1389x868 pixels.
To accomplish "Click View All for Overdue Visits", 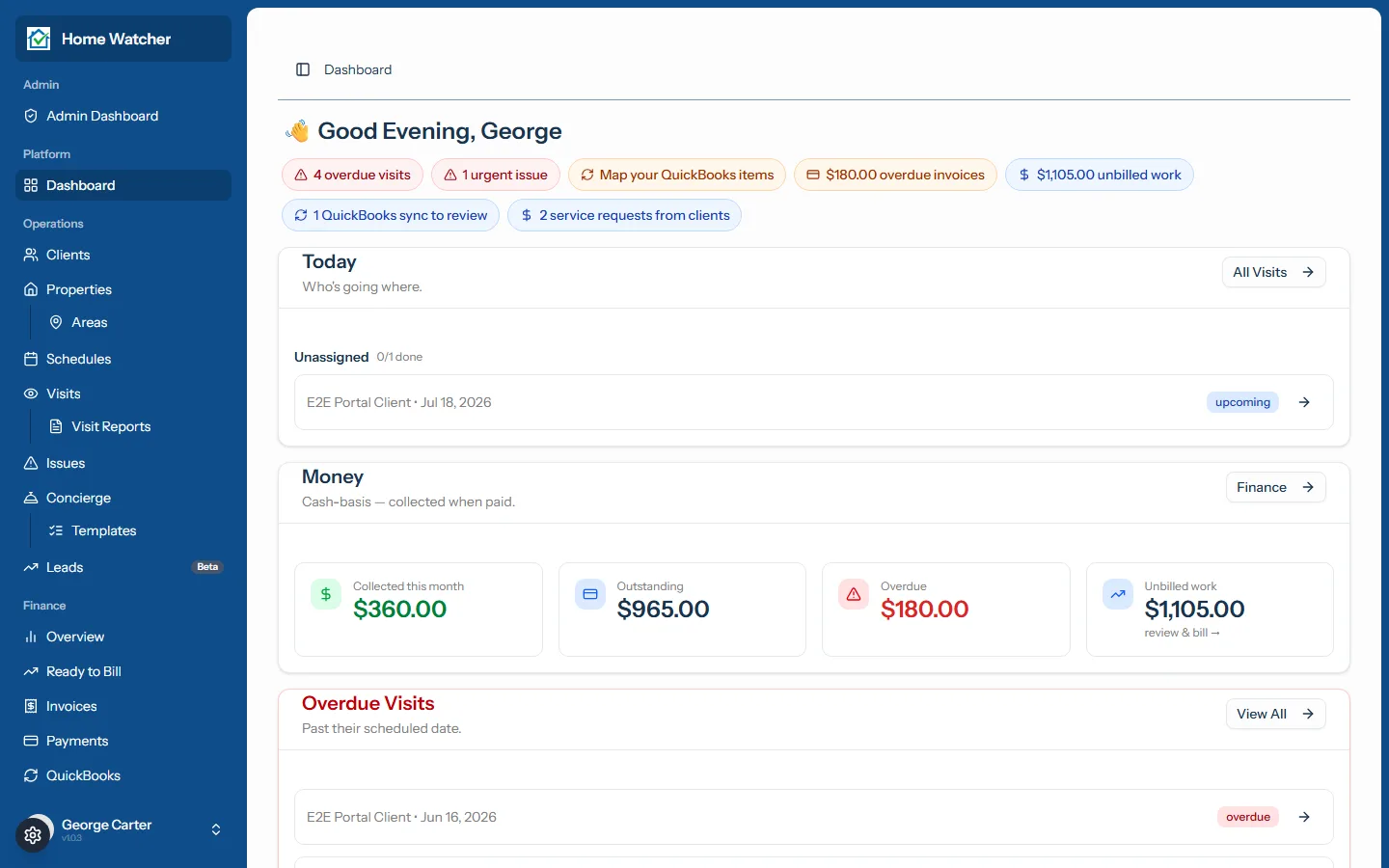I will (x=1275, y=714).
